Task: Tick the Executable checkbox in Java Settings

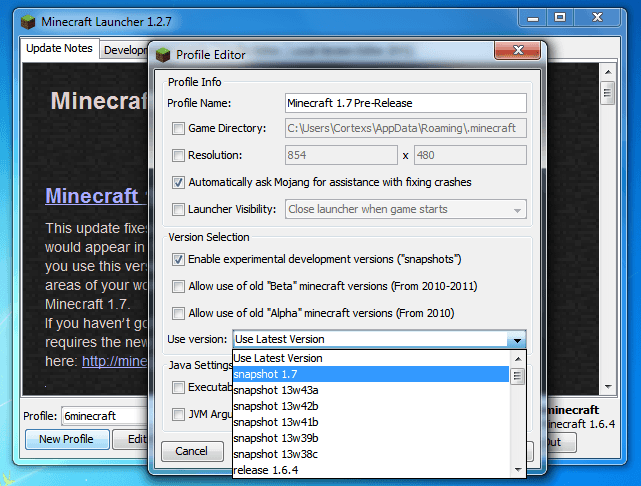Action: click(178, 387)
